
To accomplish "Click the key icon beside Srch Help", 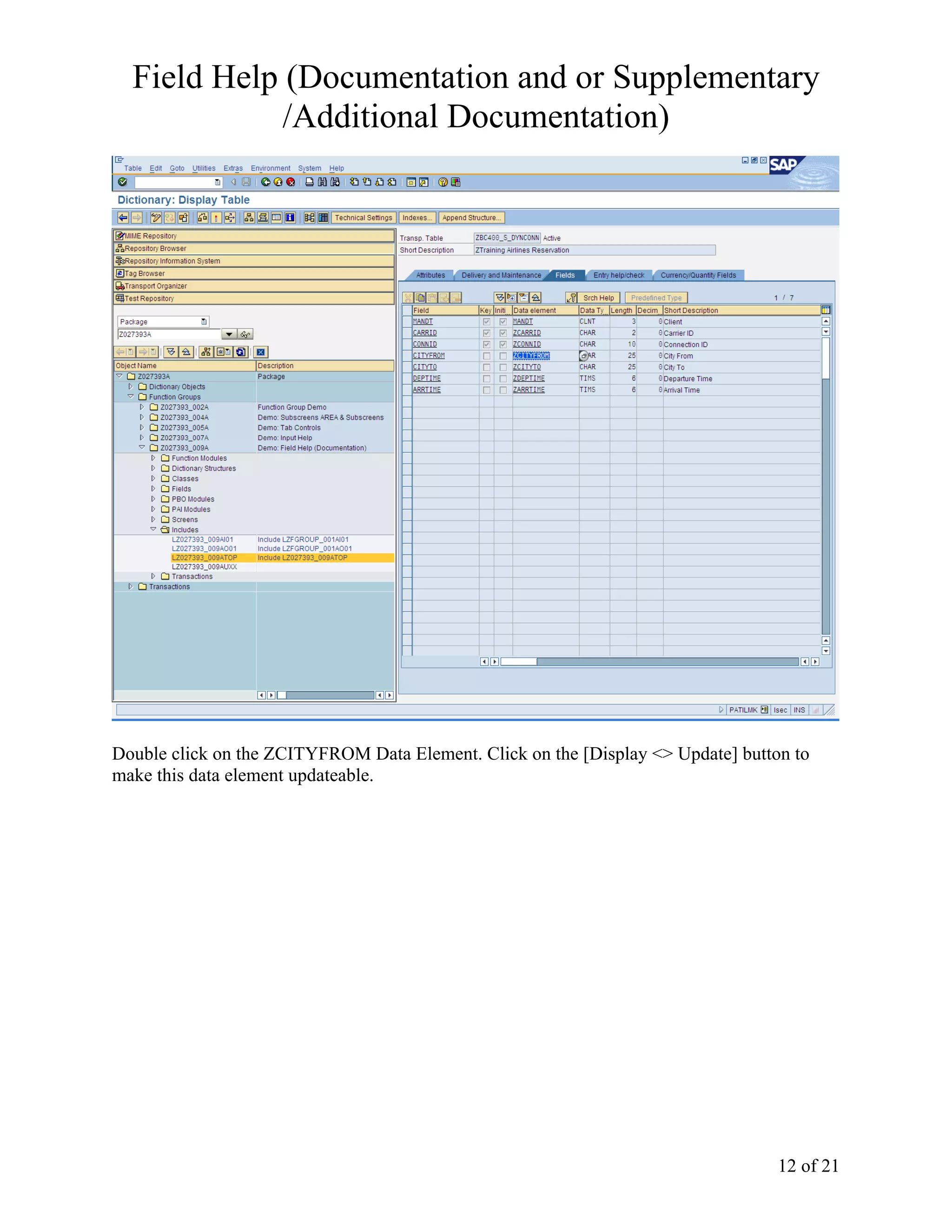I will [571, 298].
